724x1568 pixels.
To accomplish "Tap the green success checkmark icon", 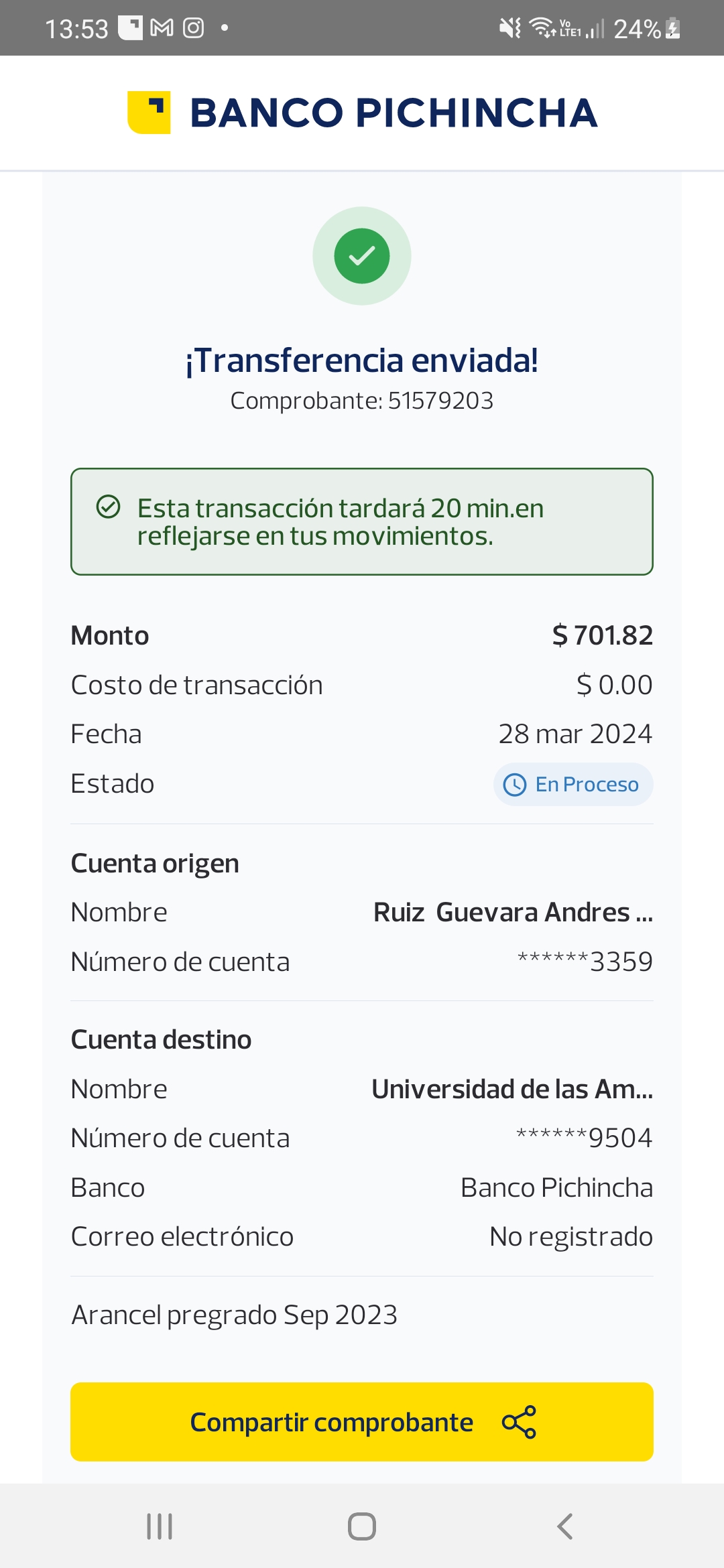I will click(362, 256).
